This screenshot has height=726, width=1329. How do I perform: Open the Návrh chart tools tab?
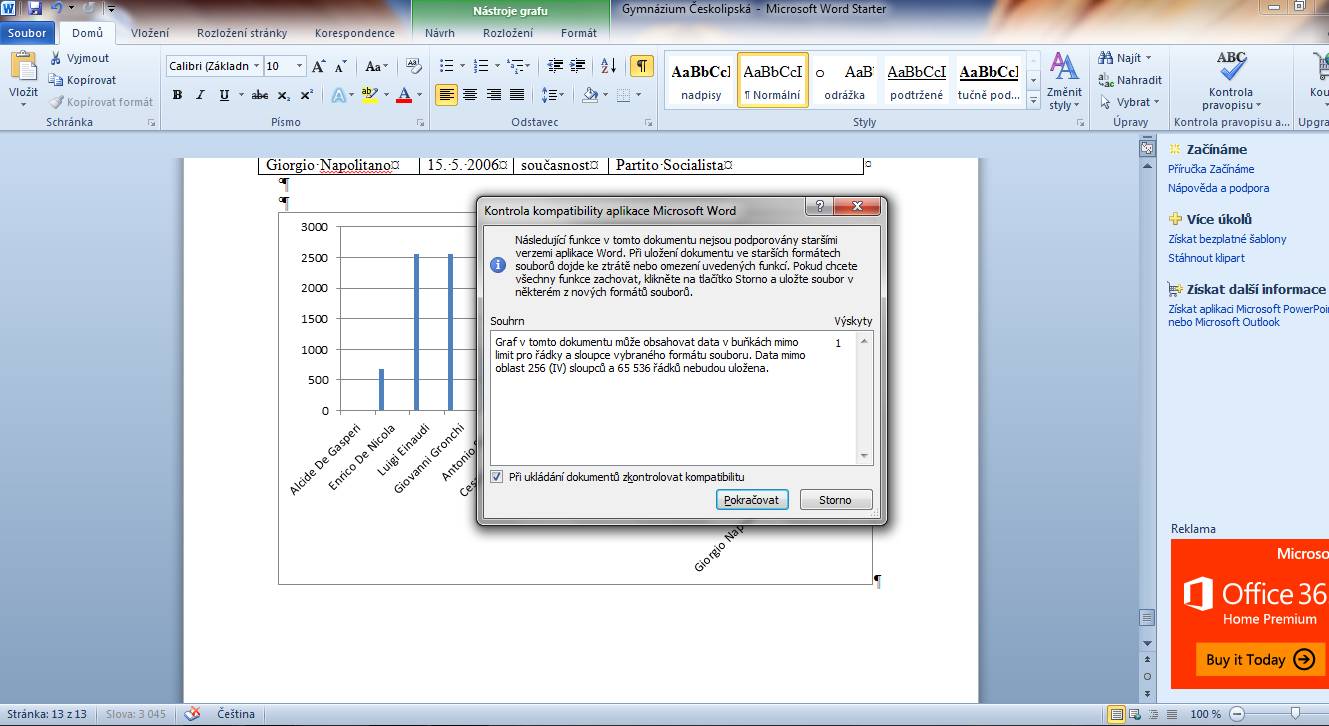[x=440, y=33]
